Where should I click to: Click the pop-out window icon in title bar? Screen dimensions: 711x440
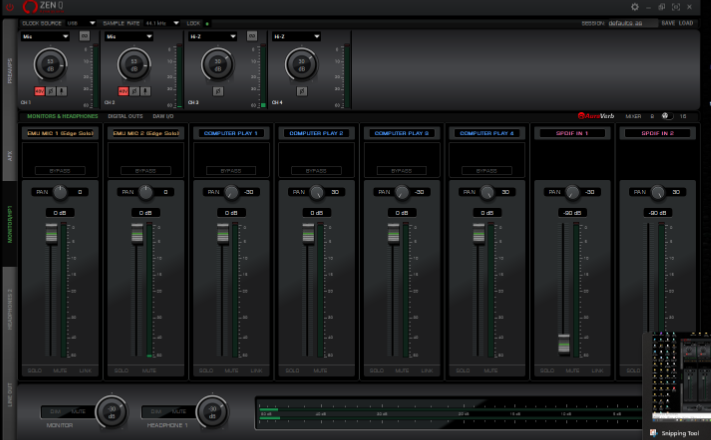click(x=662, y=7)
